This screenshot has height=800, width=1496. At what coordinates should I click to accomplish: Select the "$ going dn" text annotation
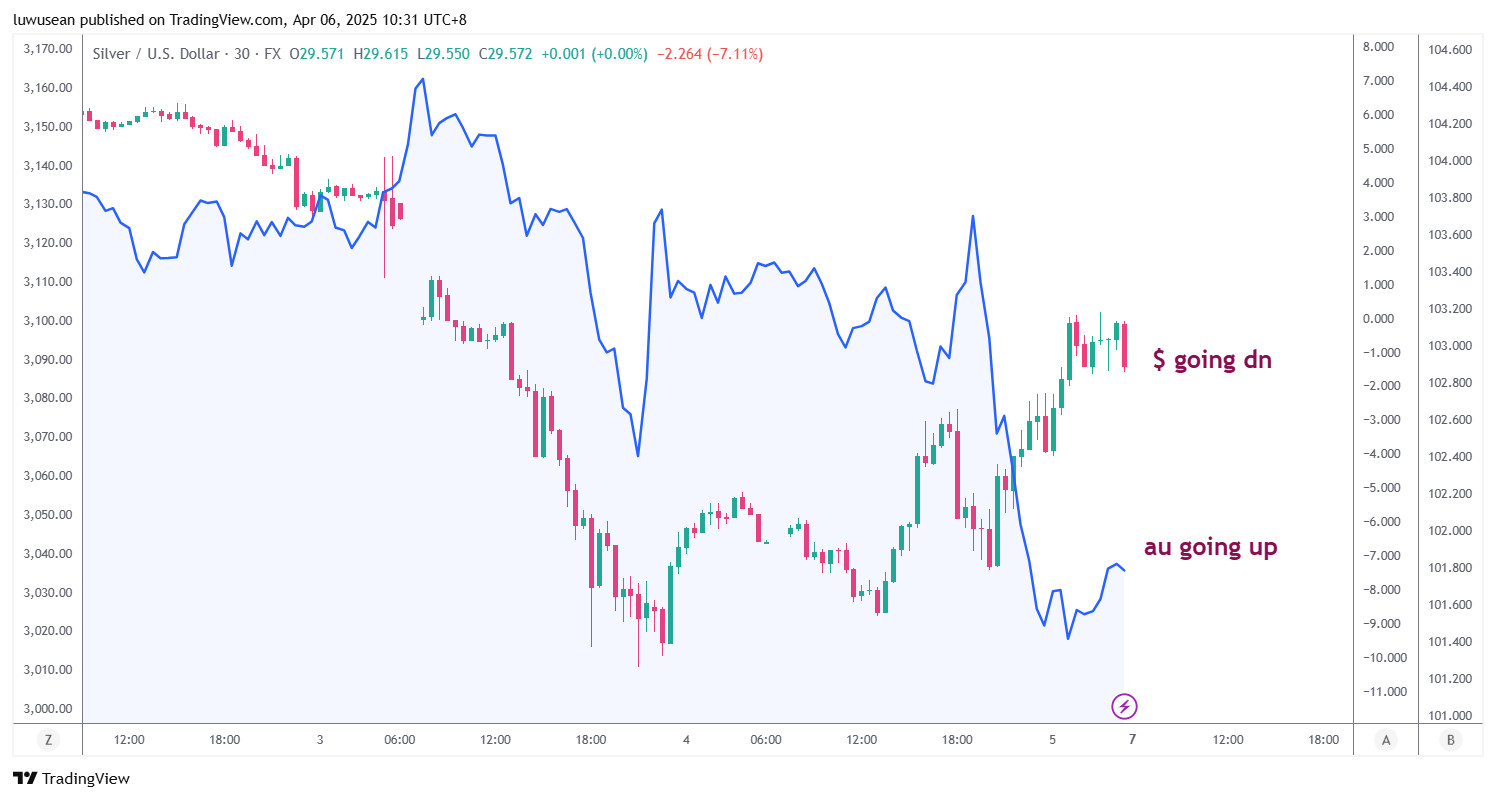1212,360
